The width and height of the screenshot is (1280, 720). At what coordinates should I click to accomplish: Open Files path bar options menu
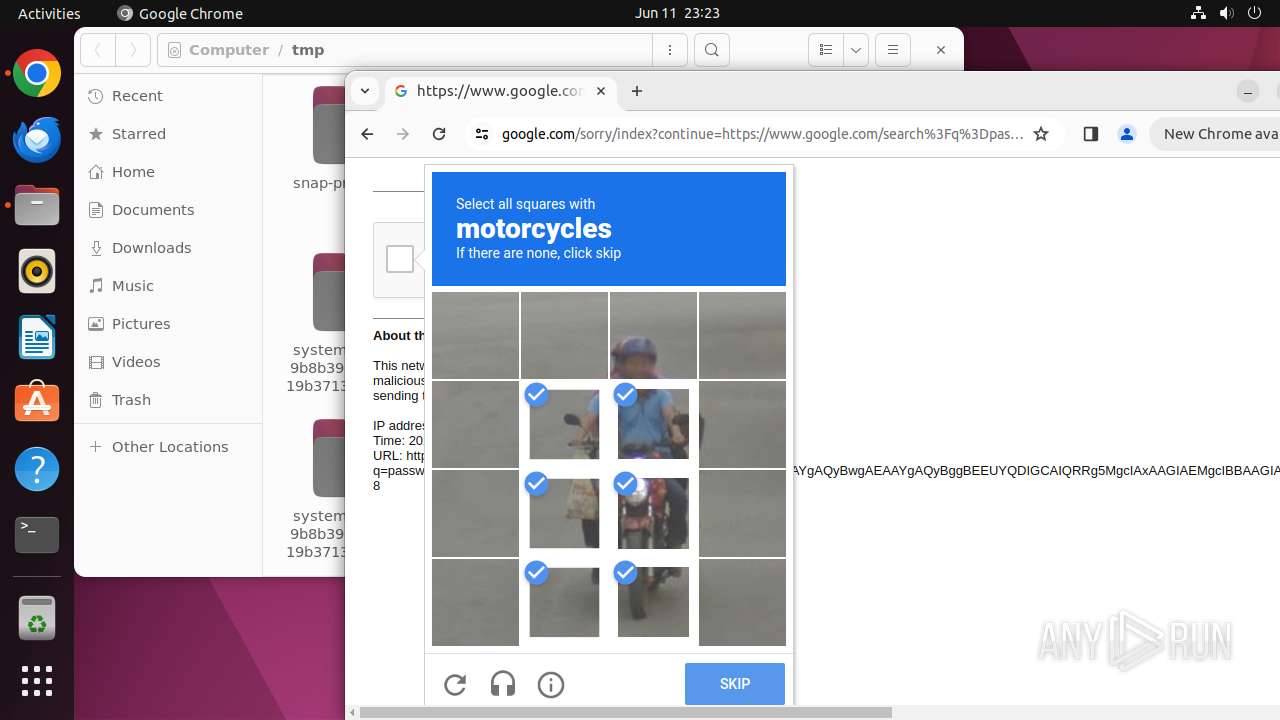click(670, 50)
